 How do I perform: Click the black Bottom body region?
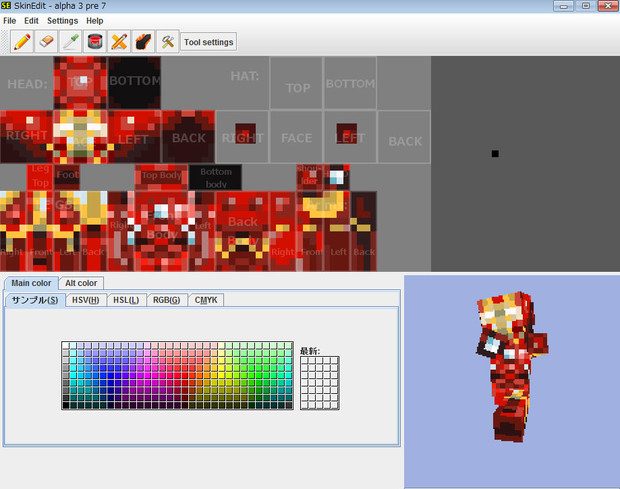(215, 177)
